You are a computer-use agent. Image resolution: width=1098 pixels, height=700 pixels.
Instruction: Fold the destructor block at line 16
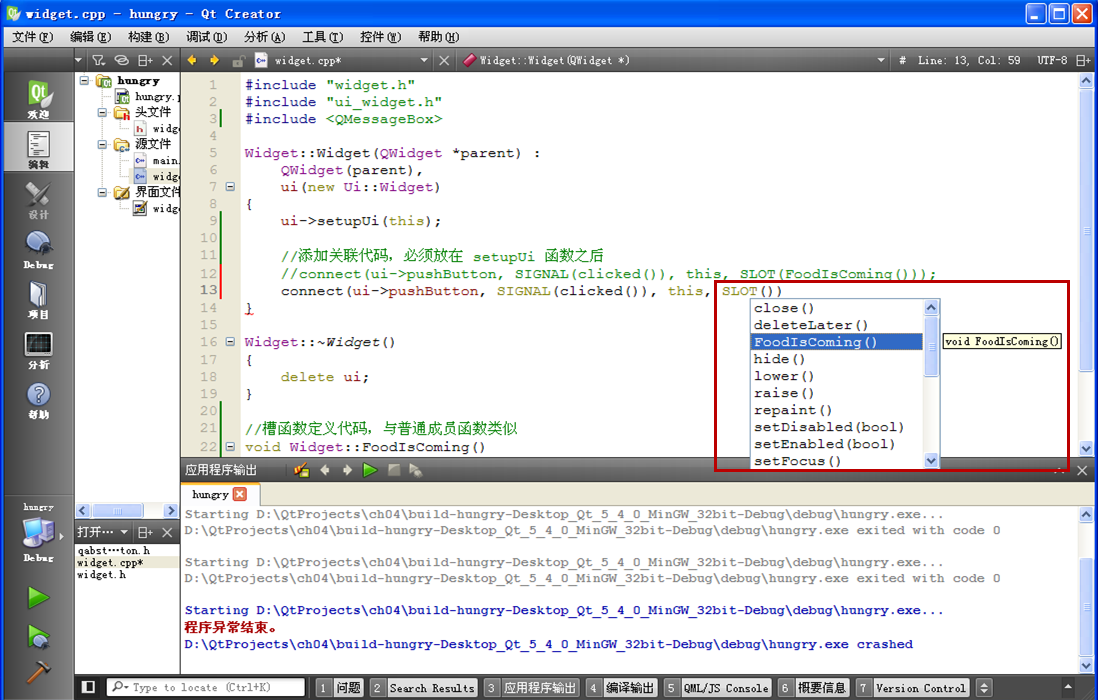230,342
